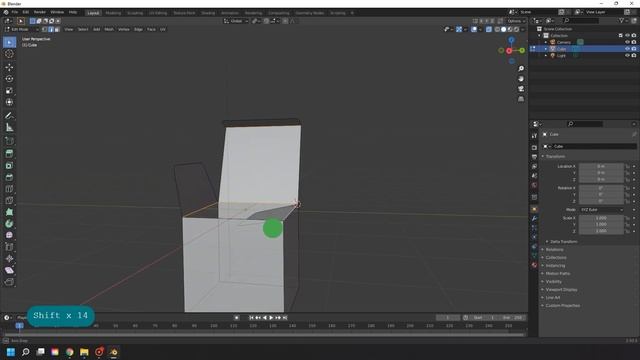Screen dimensions: 640x360
Task: Open the Global transform orientation dropdown
Action: 236,21
